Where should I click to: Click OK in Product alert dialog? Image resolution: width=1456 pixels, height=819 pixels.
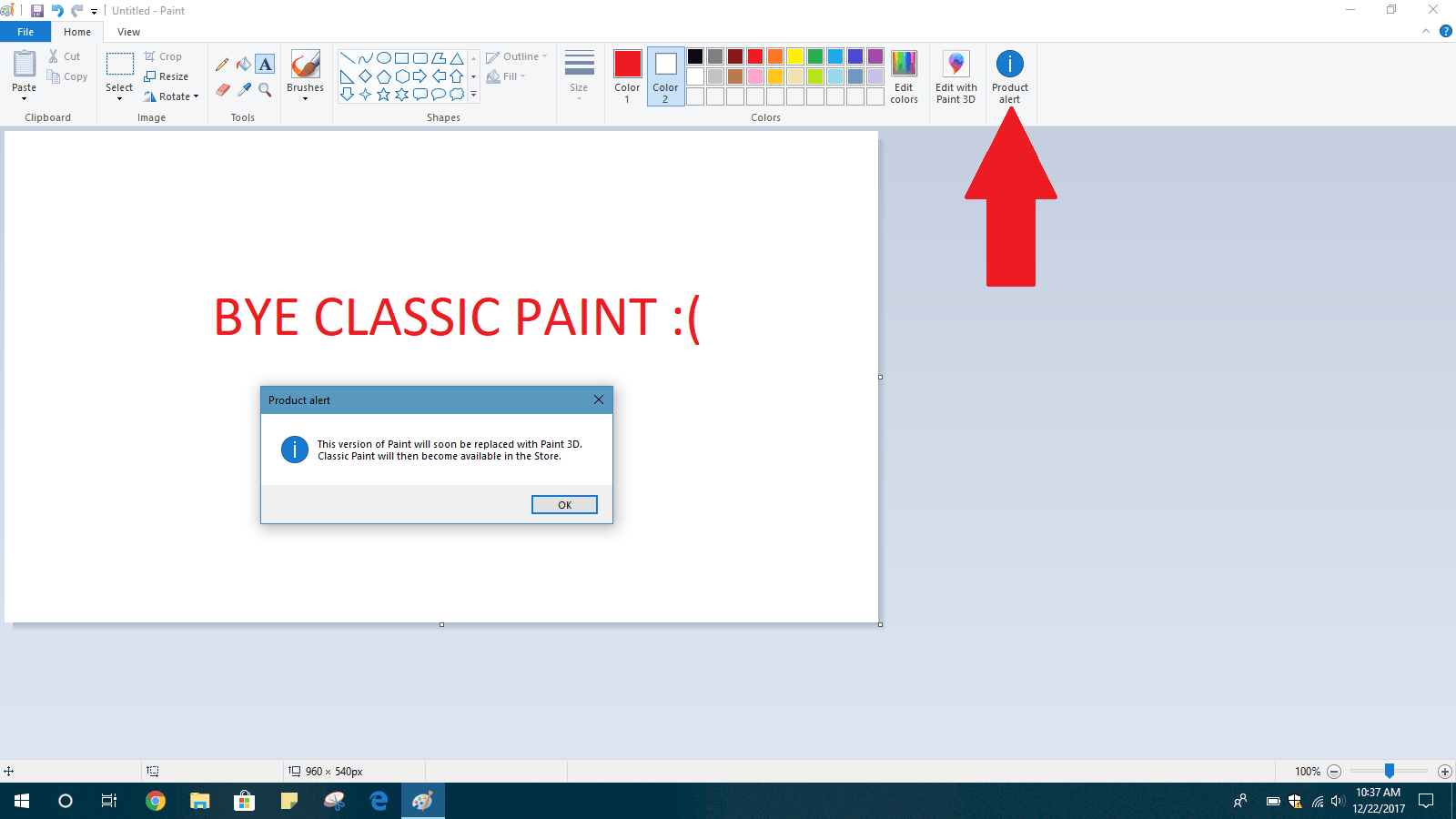pyautogui.click(x=564, y=505)
